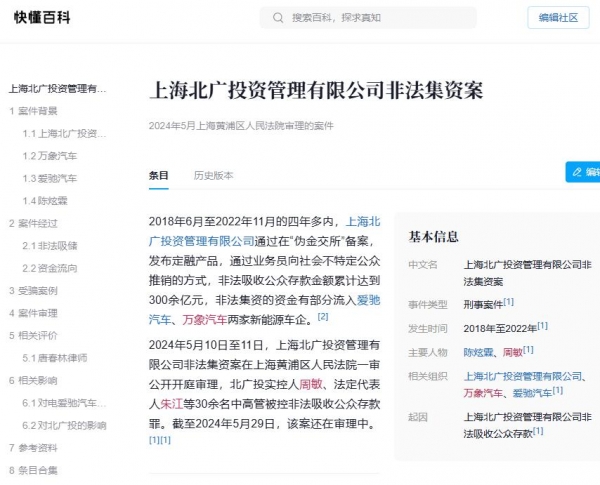Screen dimensions: 600x485
Task: Click 万象汽车 link in 相关组织 row
Action: coord(483,392)
